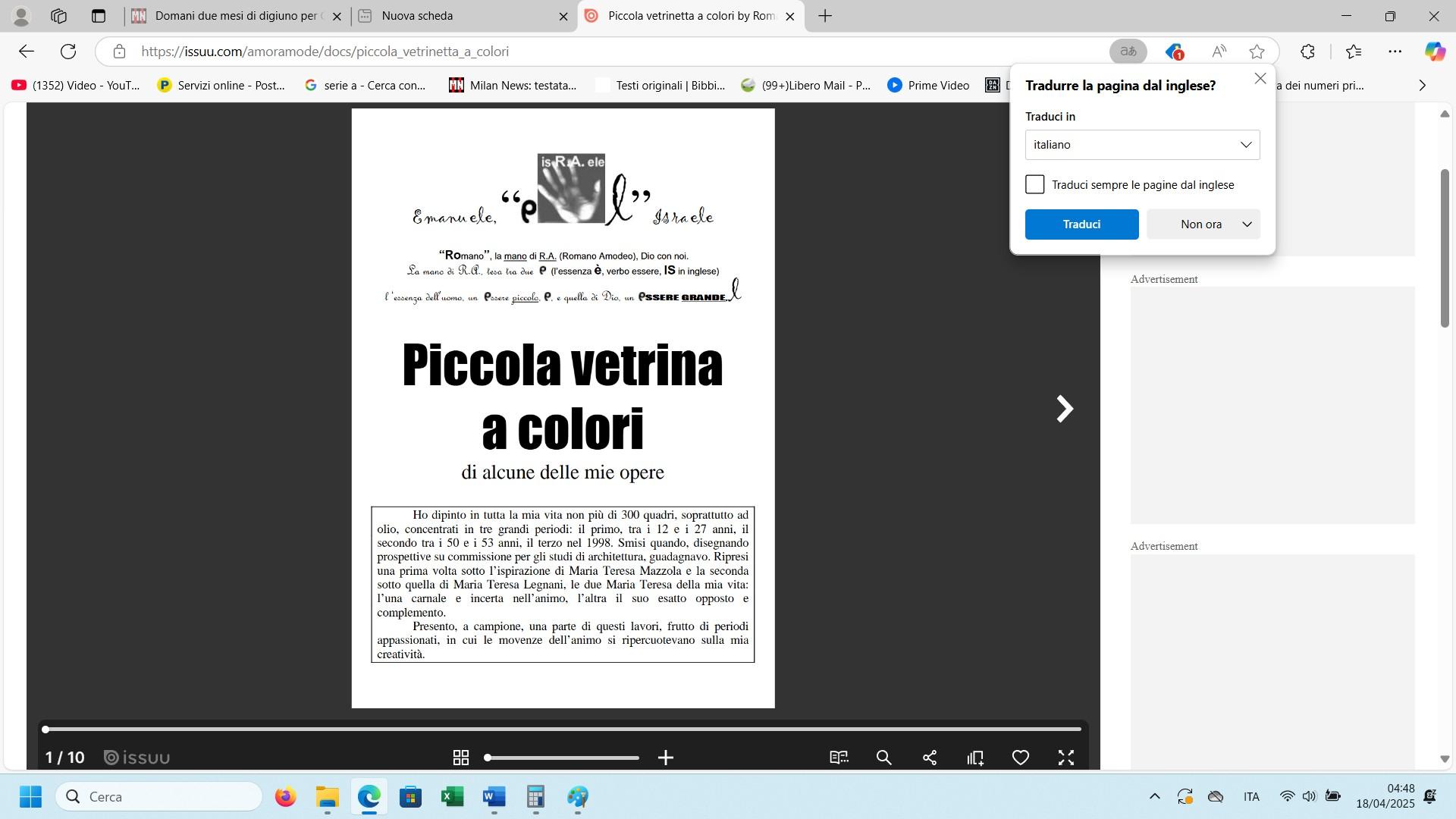Expand more bookmarks chevron

(1422, 86)
